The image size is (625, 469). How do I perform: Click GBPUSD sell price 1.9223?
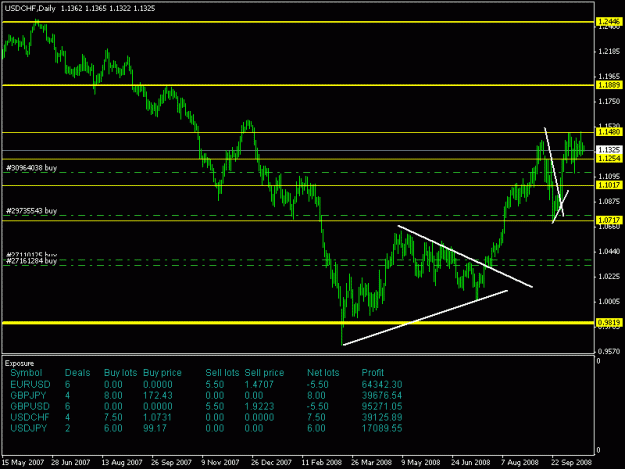259,406
